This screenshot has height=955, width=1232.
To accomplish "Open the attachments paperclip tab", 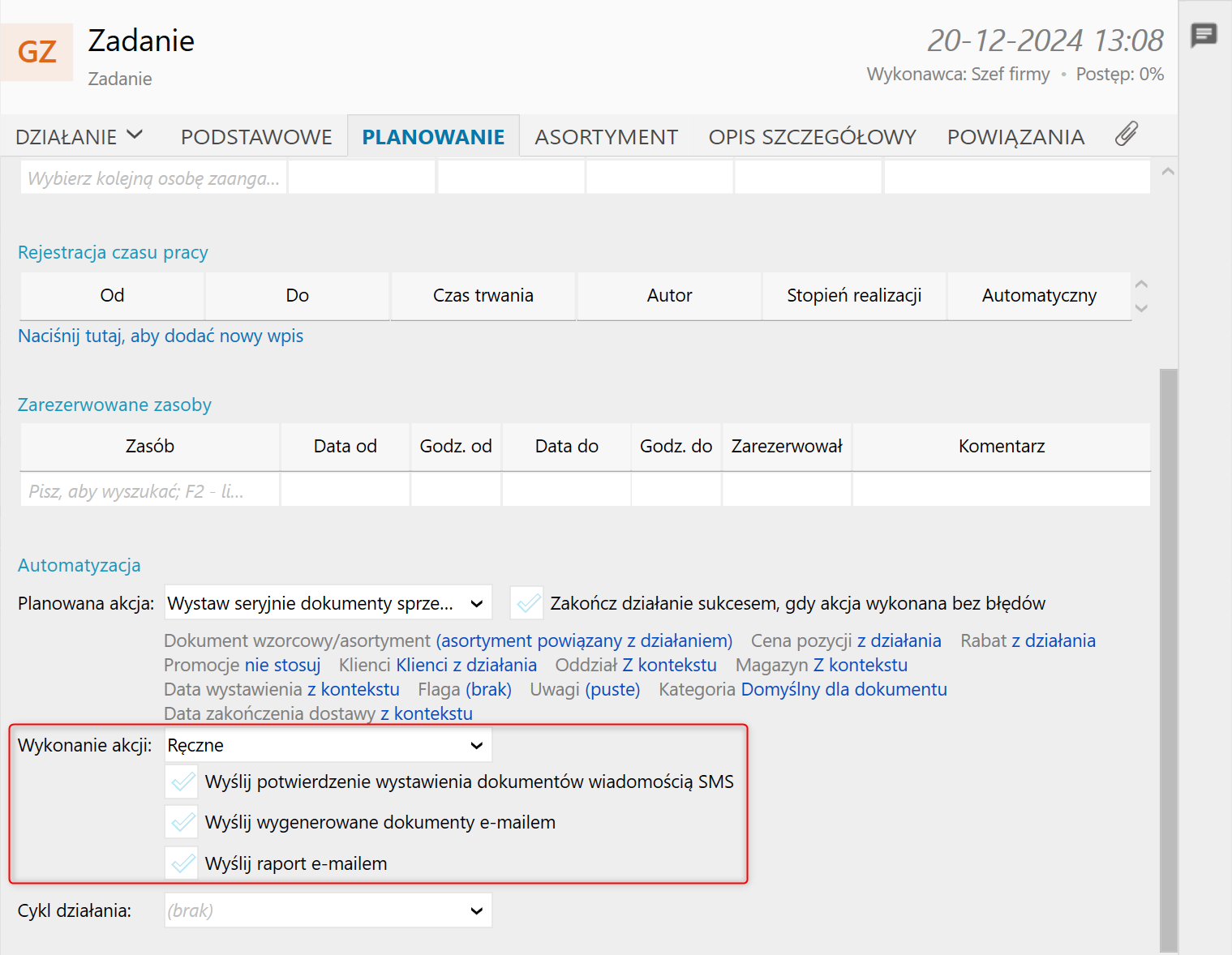I will [1127, 135].
